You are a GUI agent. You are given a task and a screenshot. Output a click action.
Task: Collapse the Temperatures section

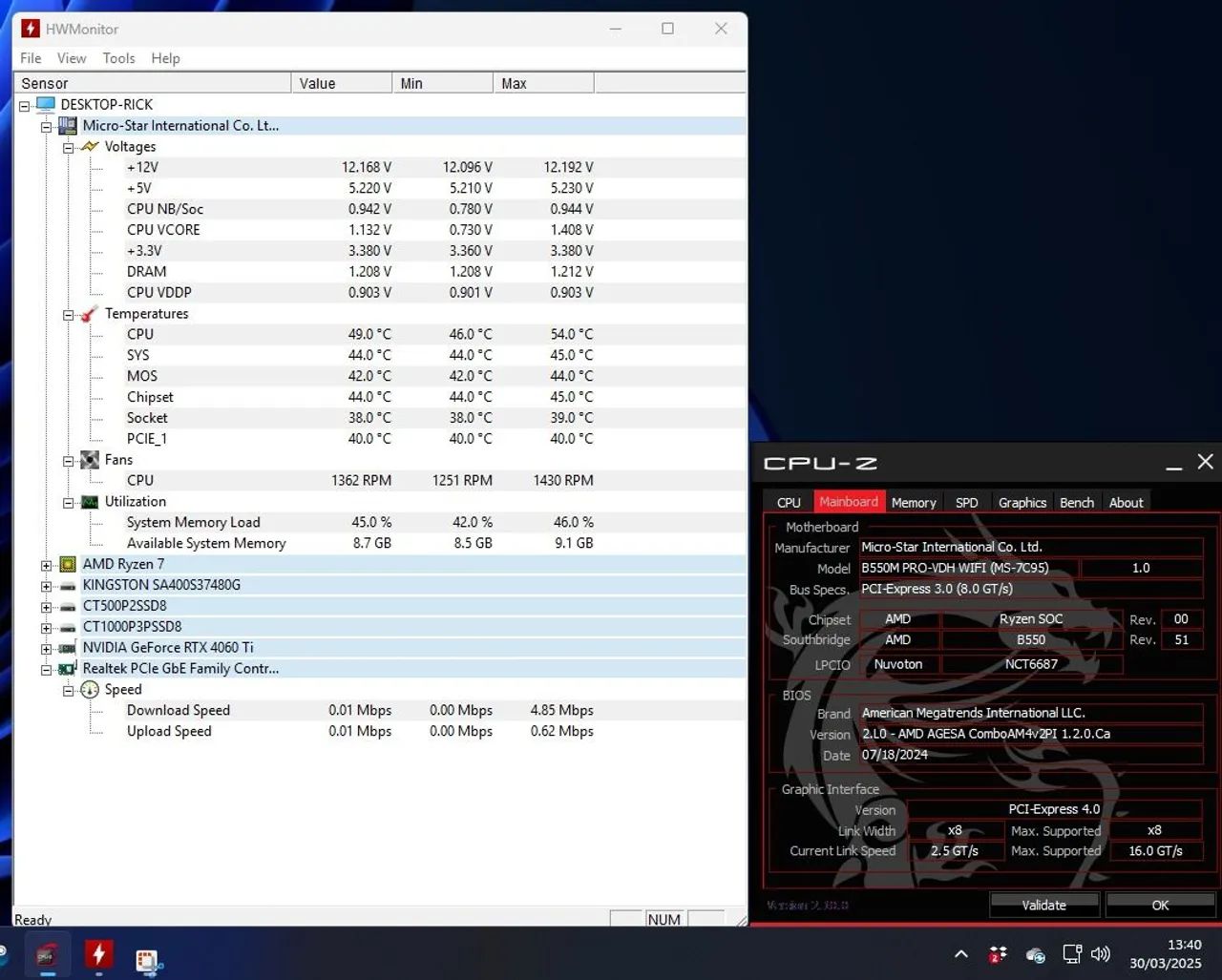coord(68,315)
